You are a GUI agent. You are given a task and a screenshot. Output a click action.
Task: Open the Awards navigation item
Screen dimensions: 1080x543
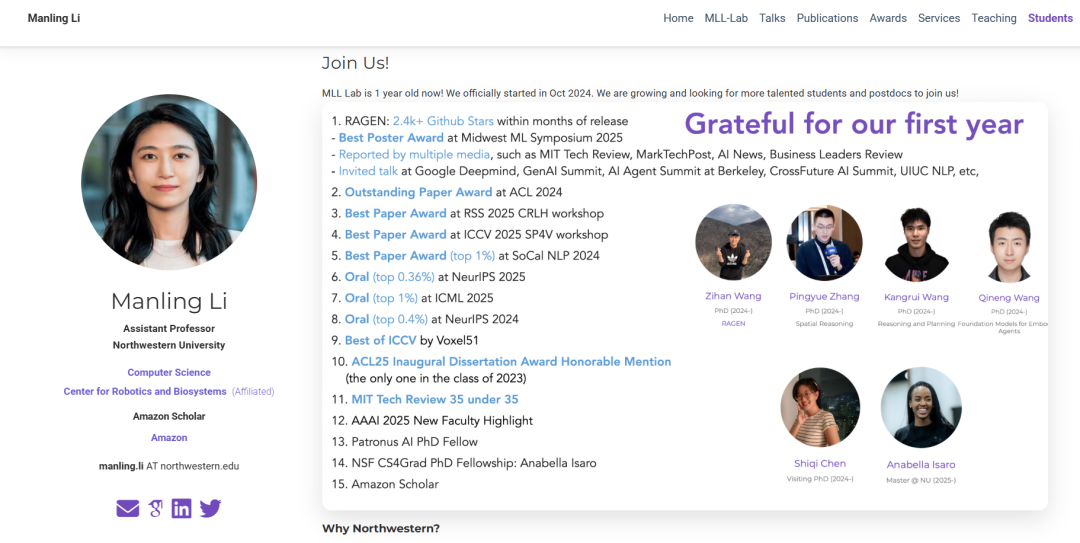pyautogui.click(x=888, y=18)
